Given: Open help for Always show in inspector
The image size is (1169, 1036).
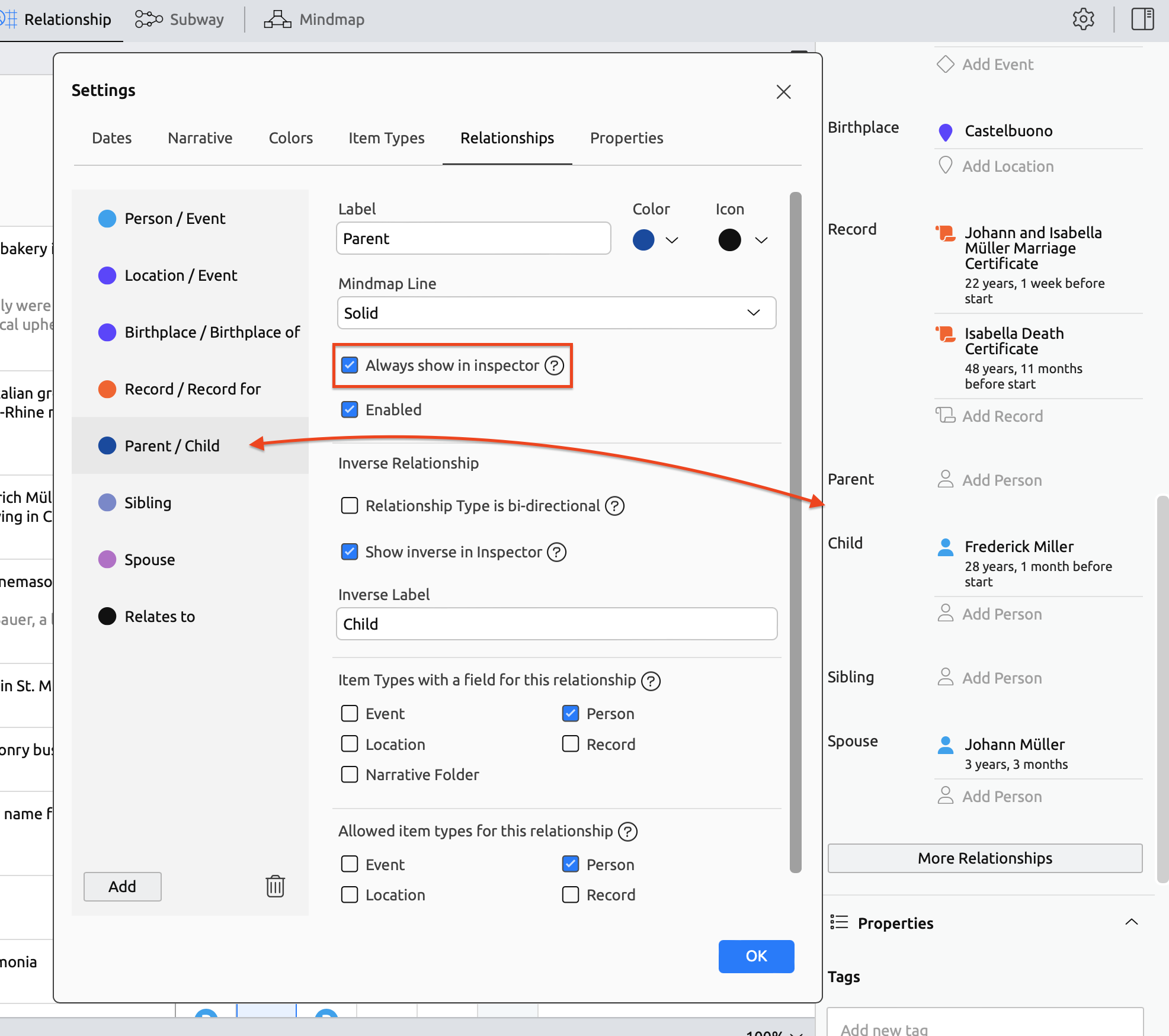Looking at the screenshot, I should pos(554,365).
